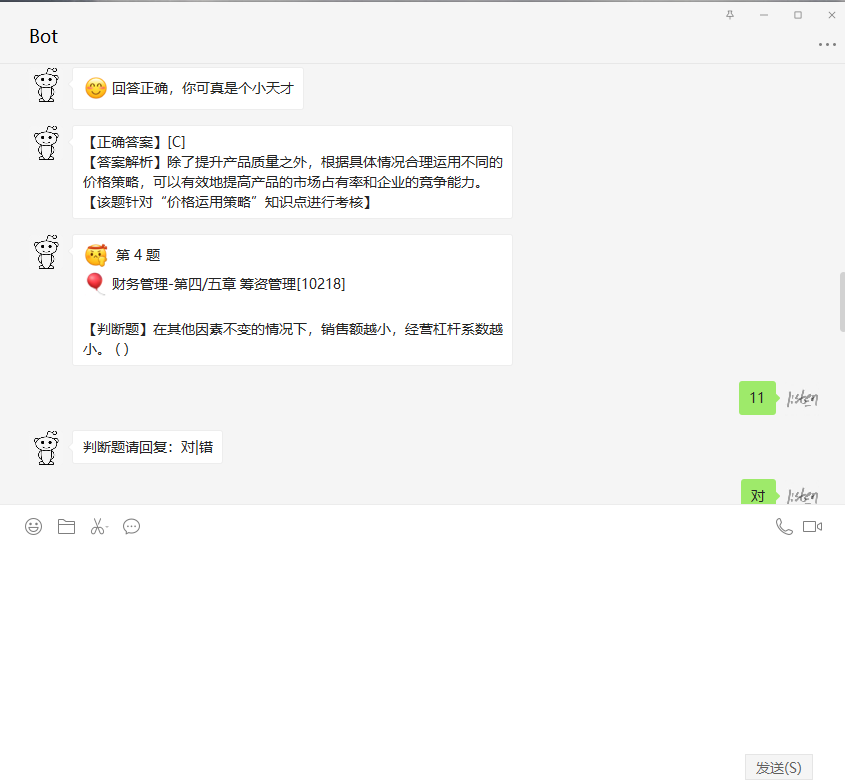Click the 判断题请回复 对|错 prompt message
The image size is (845, 782).
click(x=147, y=447)
